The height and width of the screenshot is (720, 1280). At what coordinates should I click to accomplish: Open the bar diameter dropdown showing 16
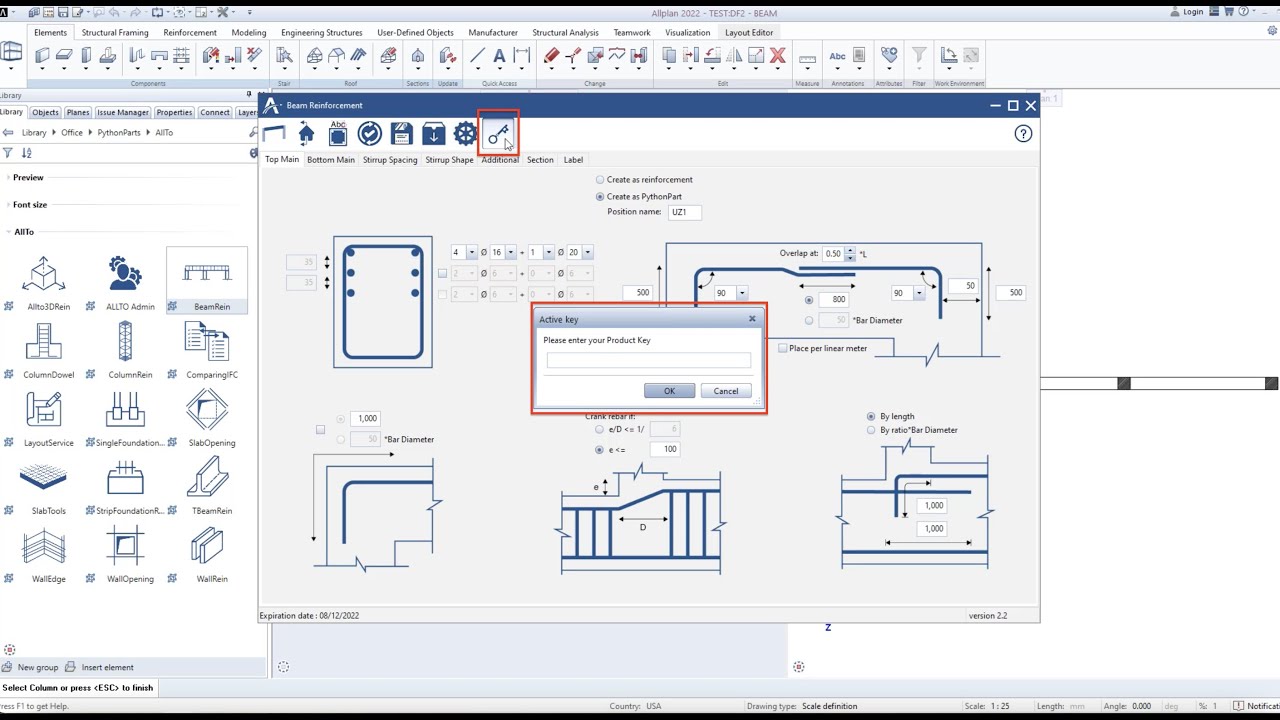click(511, 252)
